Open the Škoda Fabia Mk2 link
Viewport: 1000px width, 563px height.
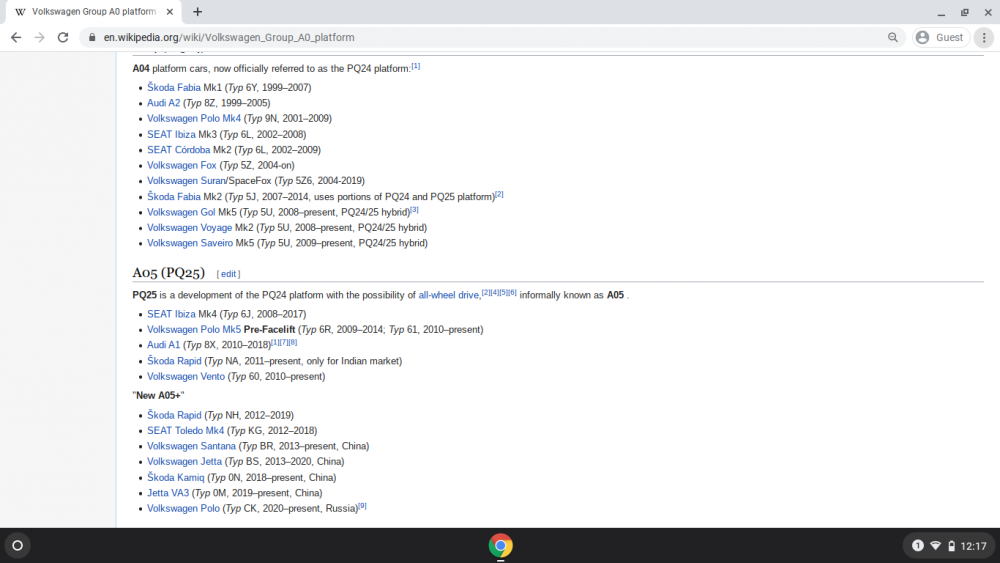(x=173, y=196)
